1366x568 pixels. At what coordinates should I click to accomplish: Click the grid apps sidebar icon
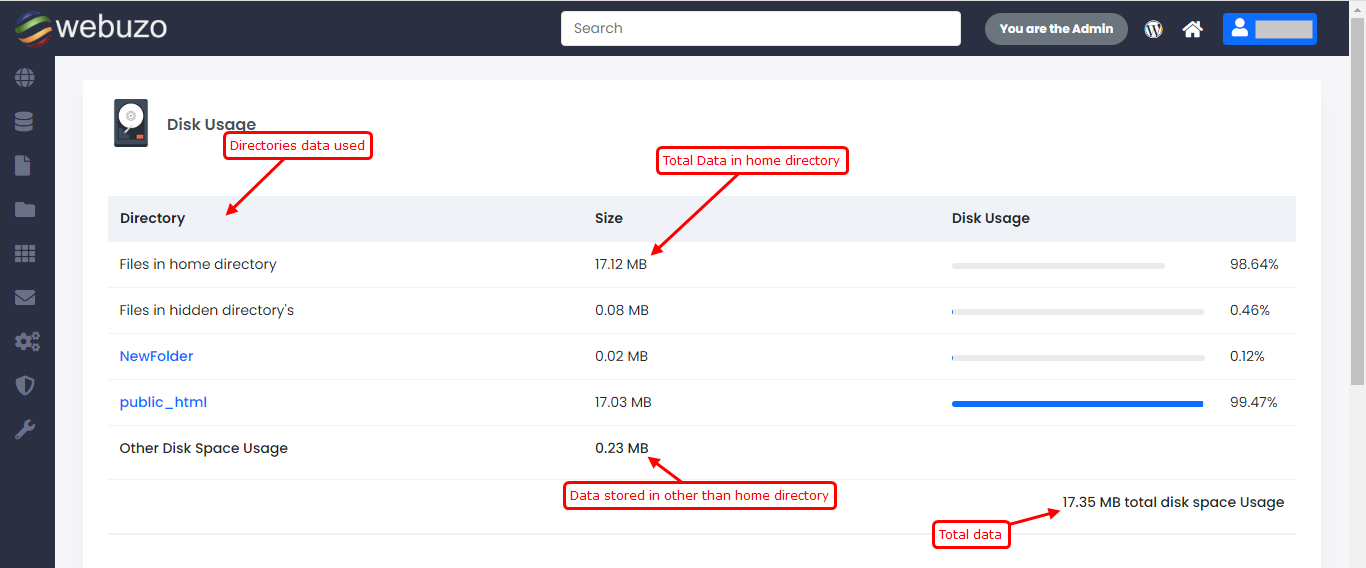25,254
